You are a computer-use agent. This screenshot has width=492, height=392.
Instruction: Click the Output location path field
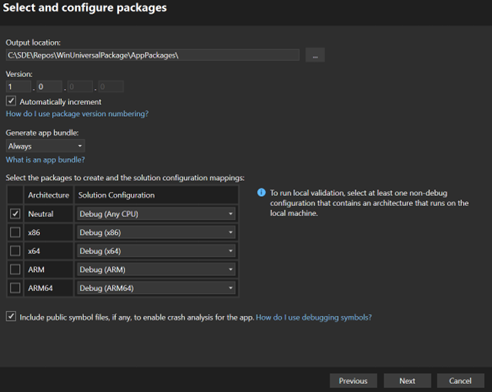click(x=153, y=55)
